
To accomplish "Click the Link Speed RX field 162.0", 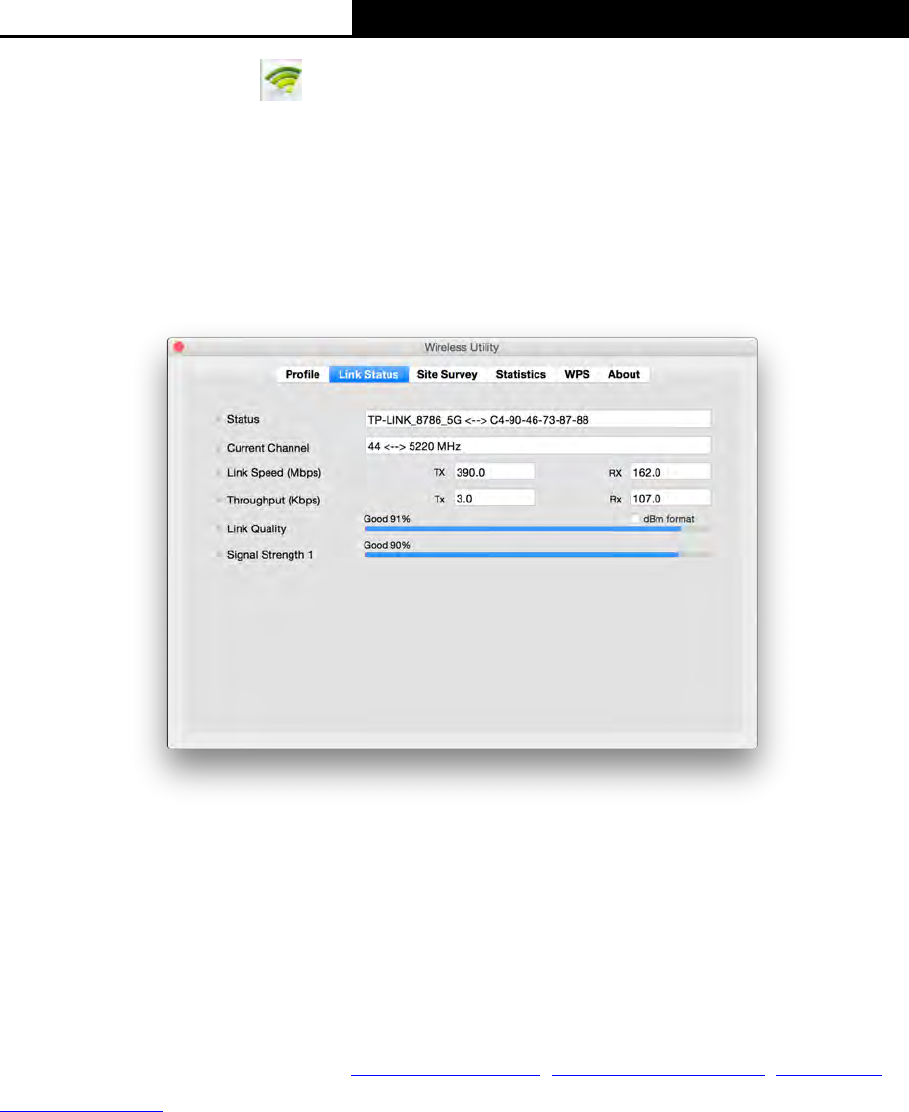I will (670, 472).
